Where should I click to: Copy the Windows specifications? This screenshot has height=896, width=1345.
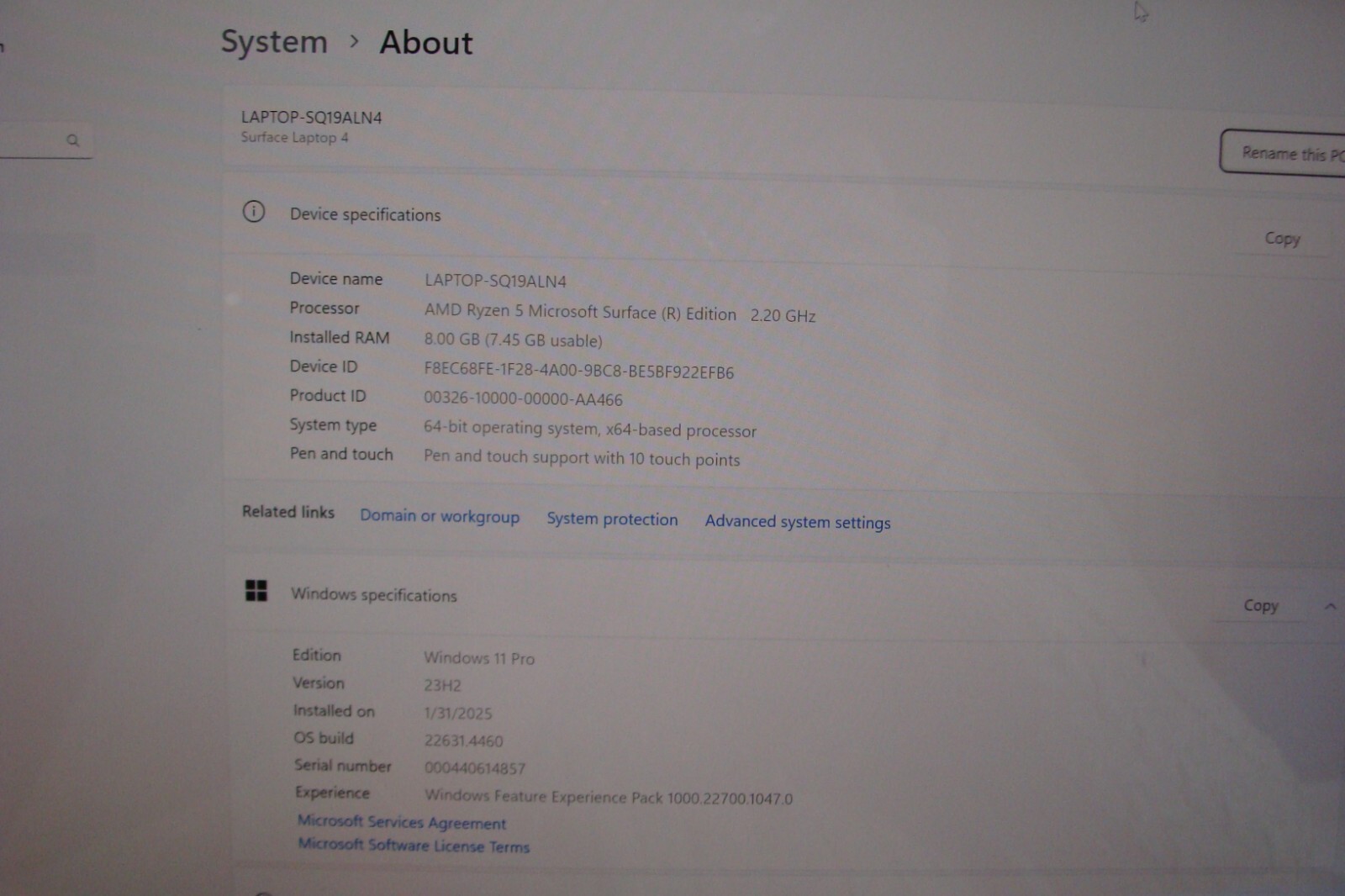pos(1261,605)
